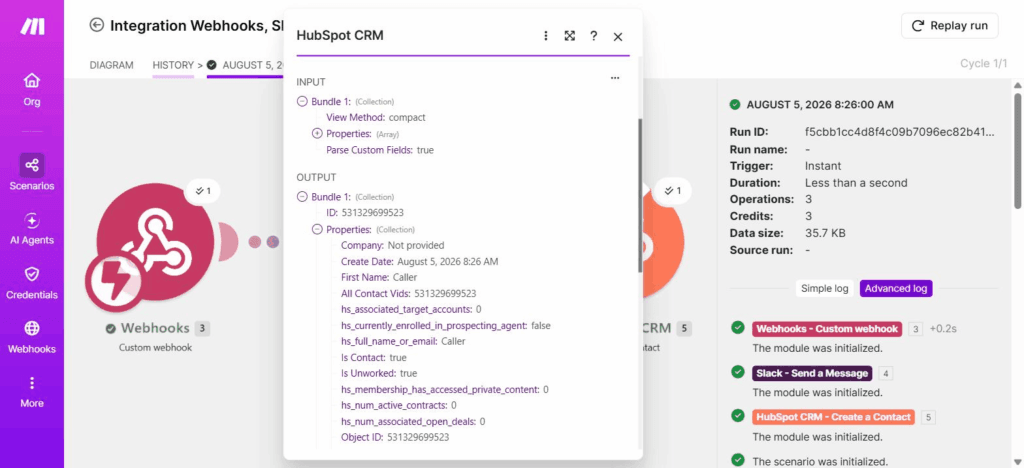This screenshot has height=468, width=1024.
Task: Select the truncated Run ID value
Action: click(899, 132)
